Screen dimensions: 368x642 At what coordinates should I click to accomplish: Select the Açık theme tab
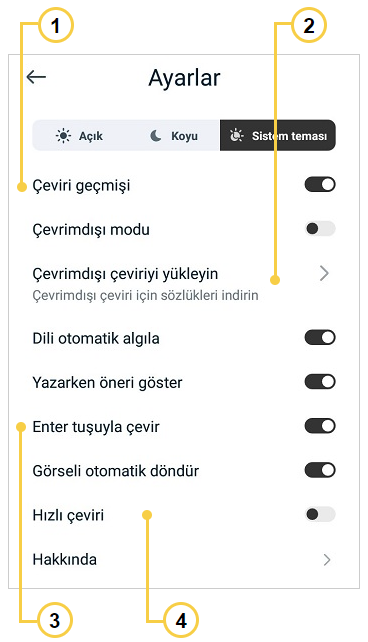[x=79, y=136]
